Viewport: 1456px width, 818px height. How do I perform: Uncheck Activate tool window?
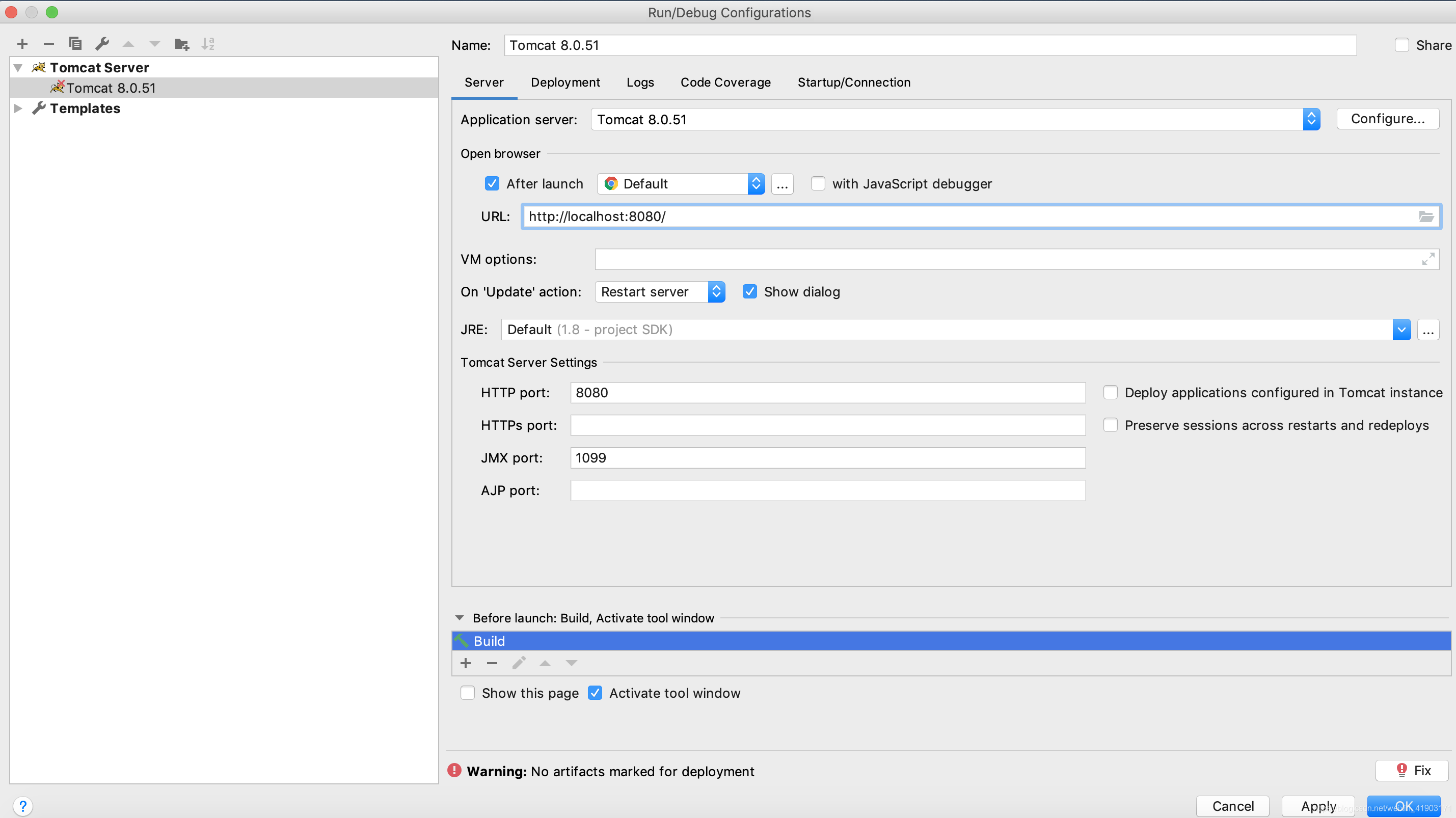(x=595, y=693)
